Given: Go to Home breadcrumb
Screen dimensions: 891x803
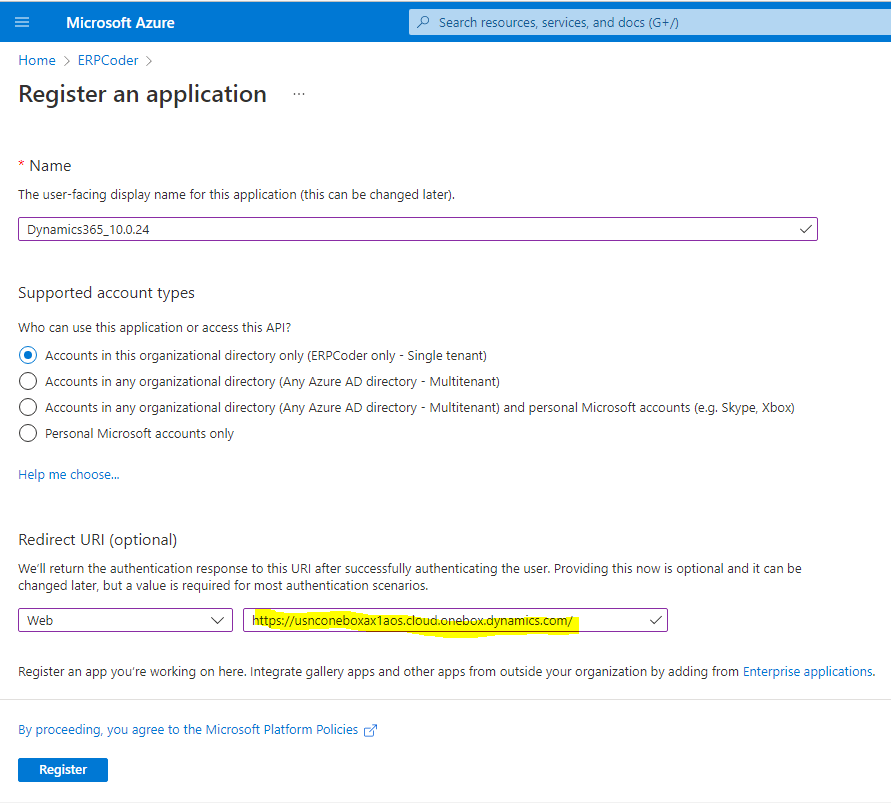Looking at the screenshot, I should click(37, 60).
